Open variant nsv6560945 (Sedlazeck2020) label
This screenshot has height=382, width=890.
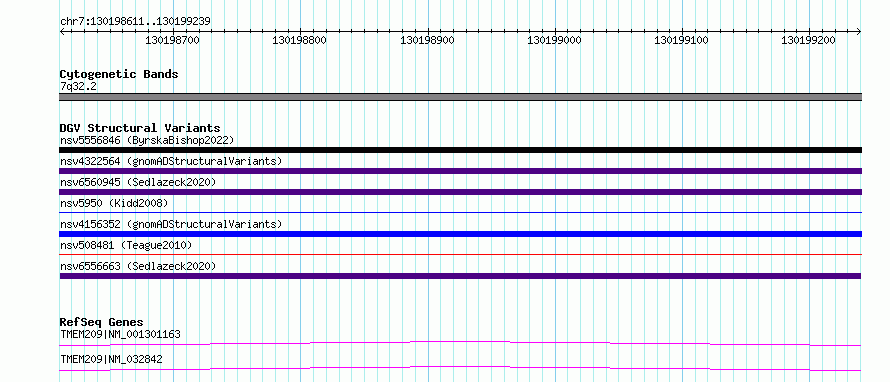tap(138, 182)
